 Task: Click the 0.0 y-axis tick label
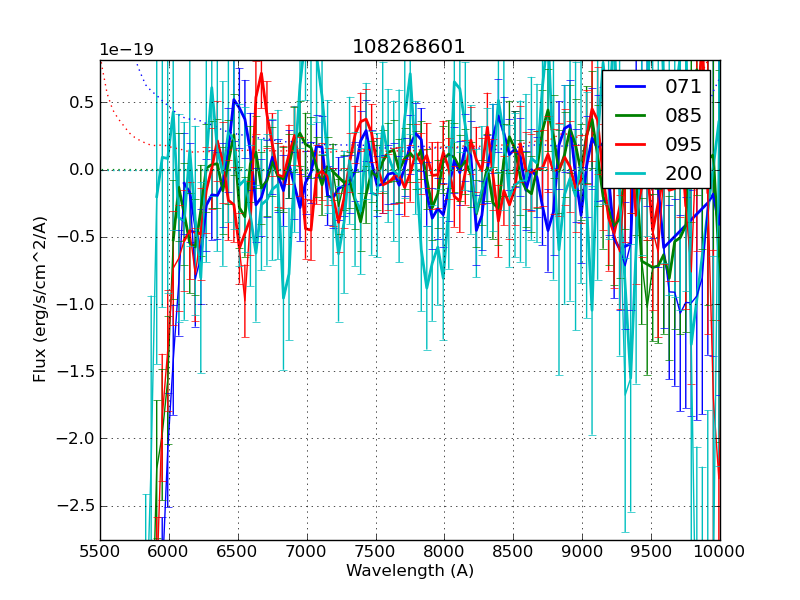79,169
